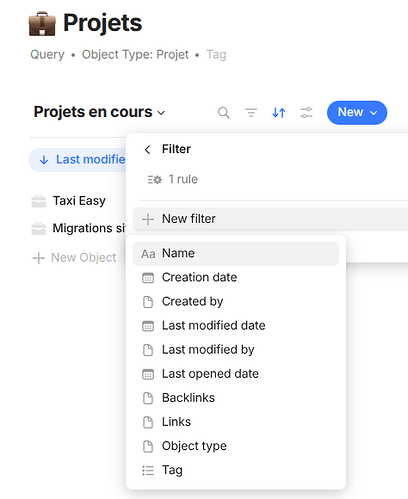Click the blue sort arrows icon
Viewport: 408px width, 499px height.
point(279,113)
